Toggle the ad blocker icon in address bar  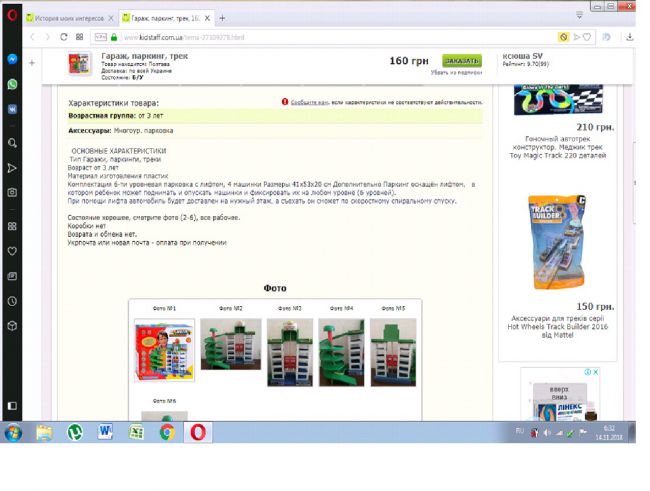[563, 37]
